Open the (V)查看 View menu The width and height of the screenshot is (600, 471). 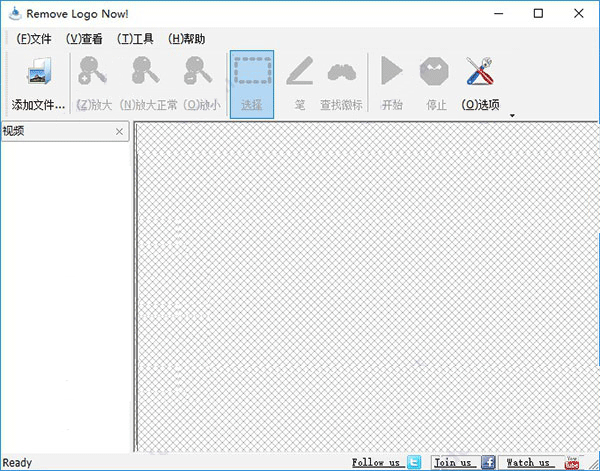(x=84, y=39)
